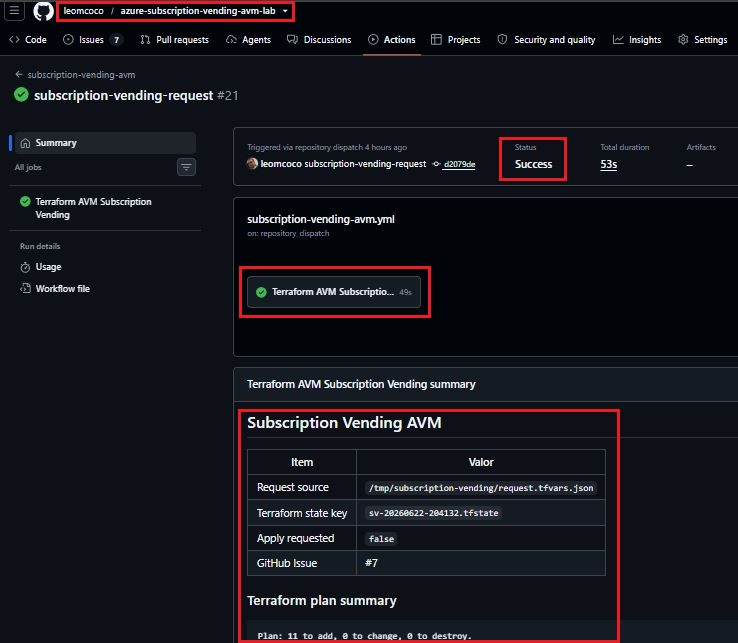The width and height of the screenshot is (738, 643).
Task: Click the Agents icon
Action: (231, 40)
